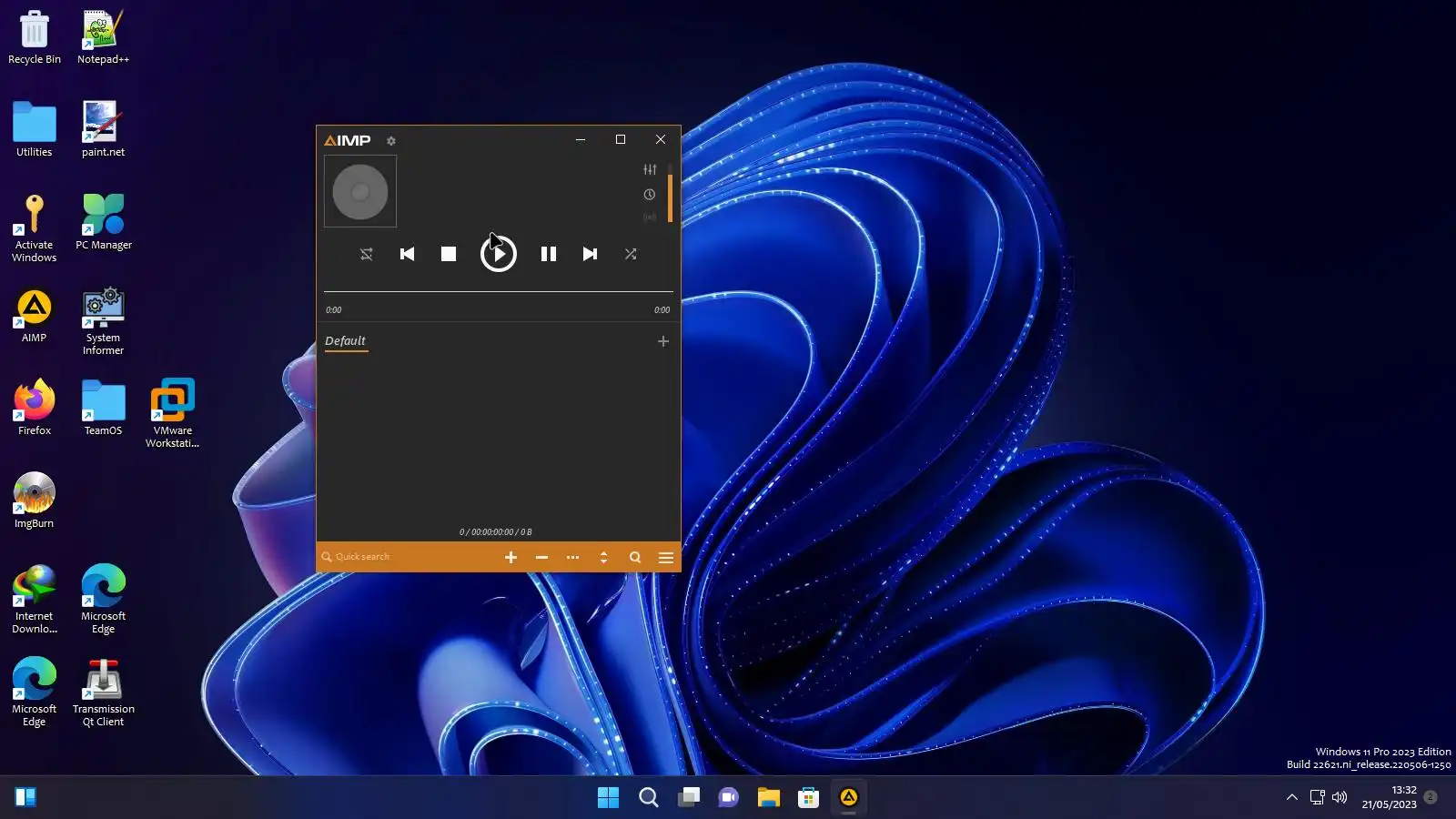Select the AIMP shortcut on the desktop
1456x819 pixels.
tap(35, 316)
